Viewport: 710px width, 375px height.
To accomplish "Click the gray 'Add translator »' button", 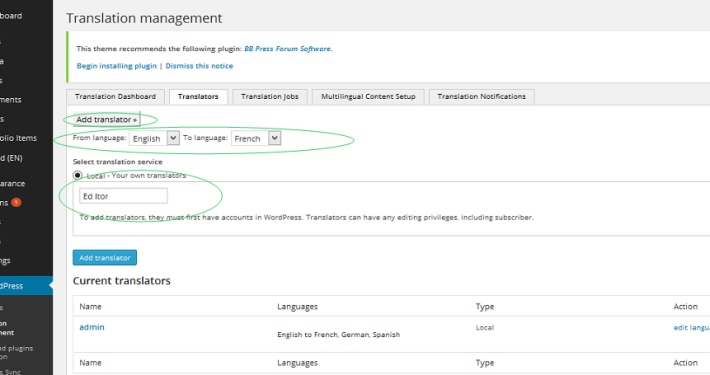I will pos(106,120).
